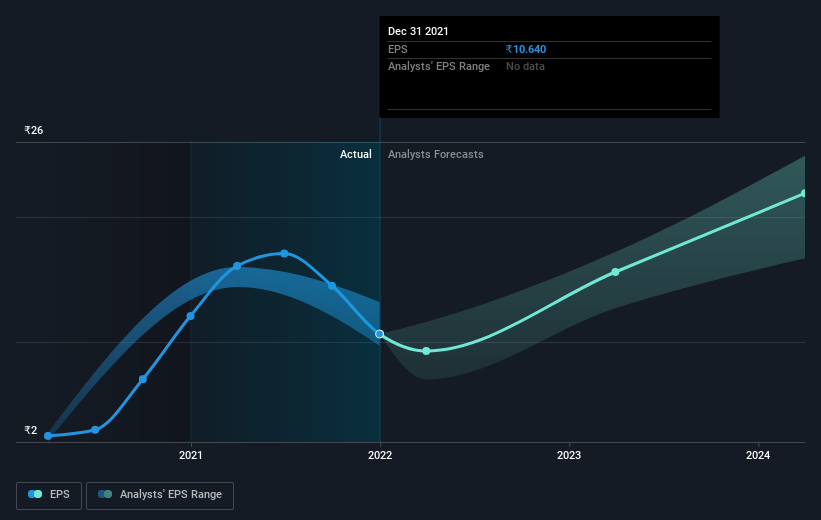The image size is (821, 520).
Task: Click the Analysts Forecasts section label
Action: coord(436,154)
